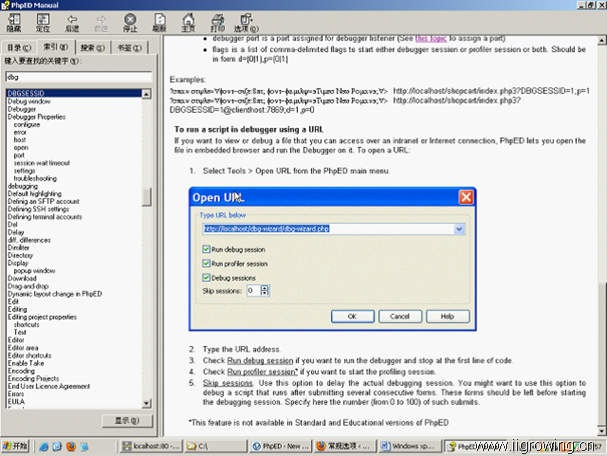Open the Bookmarks (书签) tab
Viewport: 607px width, 456px height.
[x=129, y=48]
